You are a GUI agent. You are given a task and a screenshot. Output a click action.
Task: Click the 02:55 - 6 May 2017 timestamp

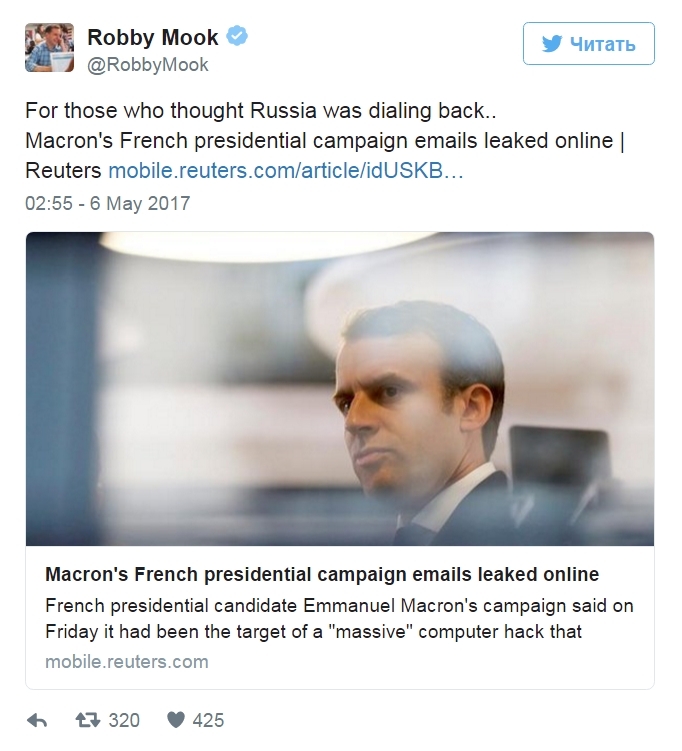coord(107,204)
